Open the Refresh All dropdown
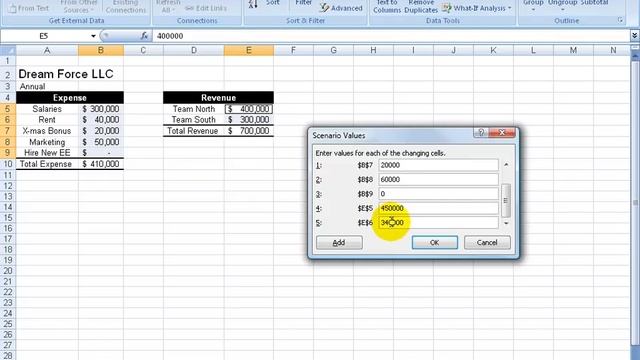The height and width of the screenshot is (360, 640). click(168, 6)
